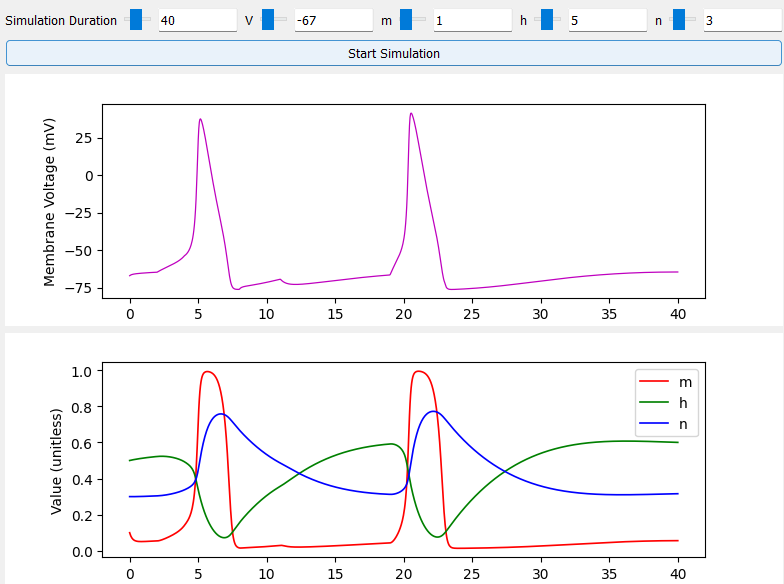This screenshot has height=584, width=784.
Task: Click the first red m curve peak in the lower plot
Action: pyautogui.click(x=207, y=372)
